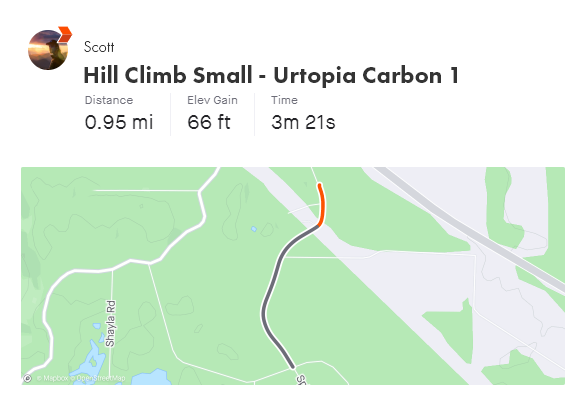This screenshot has height=408, width=583.
Task: Click the top end of the orange segment
Action: (319, 184)
